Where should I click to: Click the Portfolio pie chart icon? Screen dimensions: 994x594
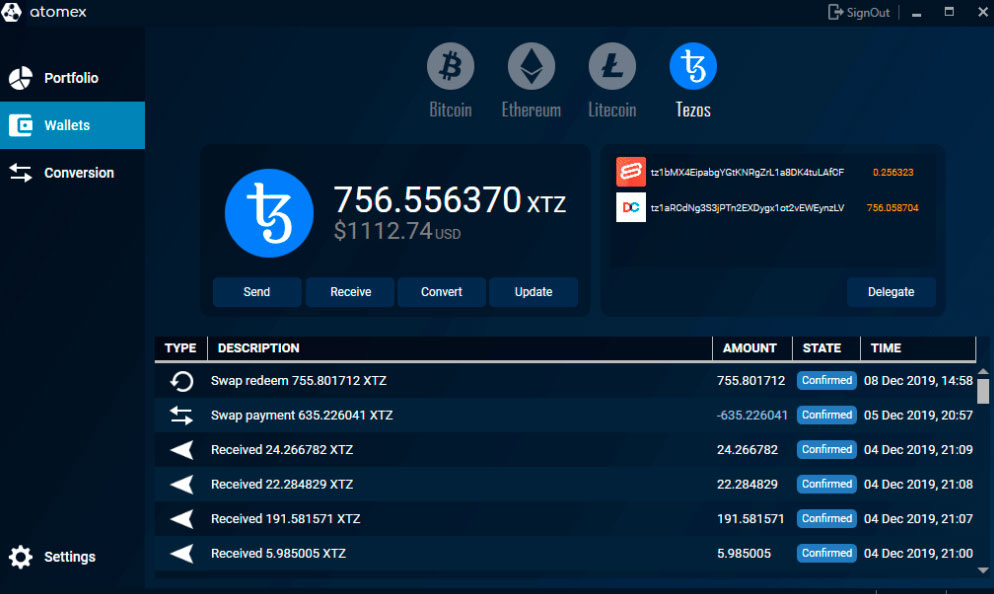[20, 78]
